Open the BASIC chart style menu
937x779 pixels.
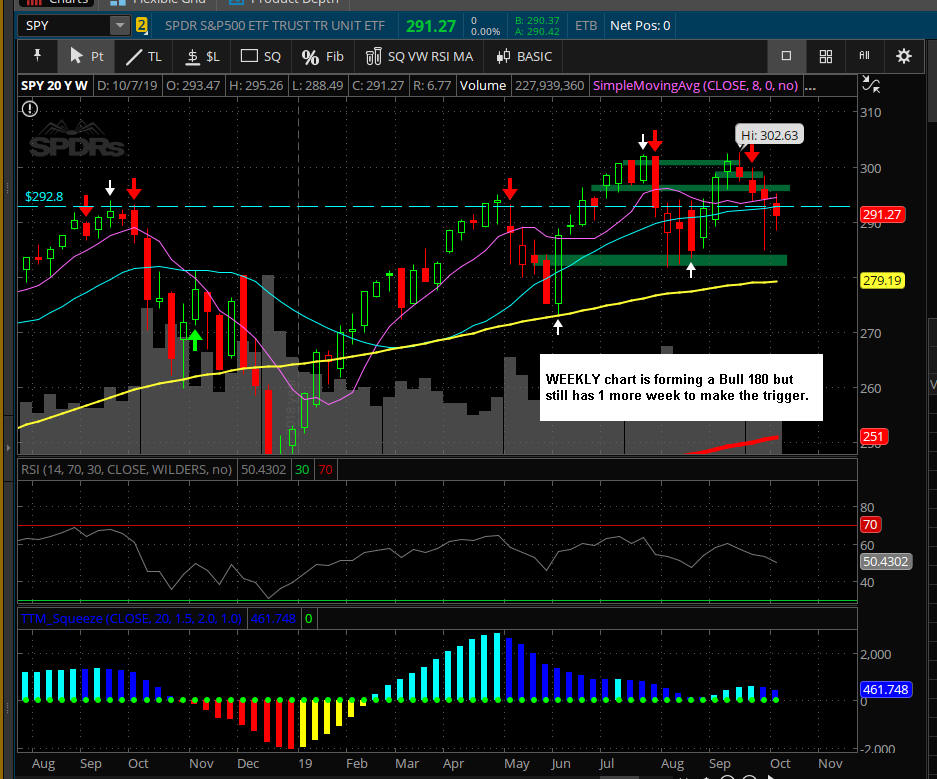524,57
